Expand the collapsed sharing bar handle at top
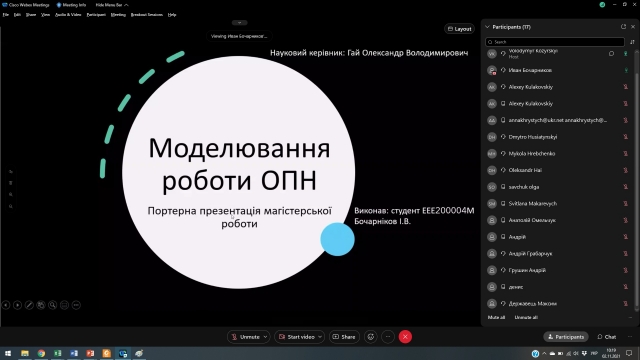The height and width of the screenshot is (360, 640). (x=240, y=22)
